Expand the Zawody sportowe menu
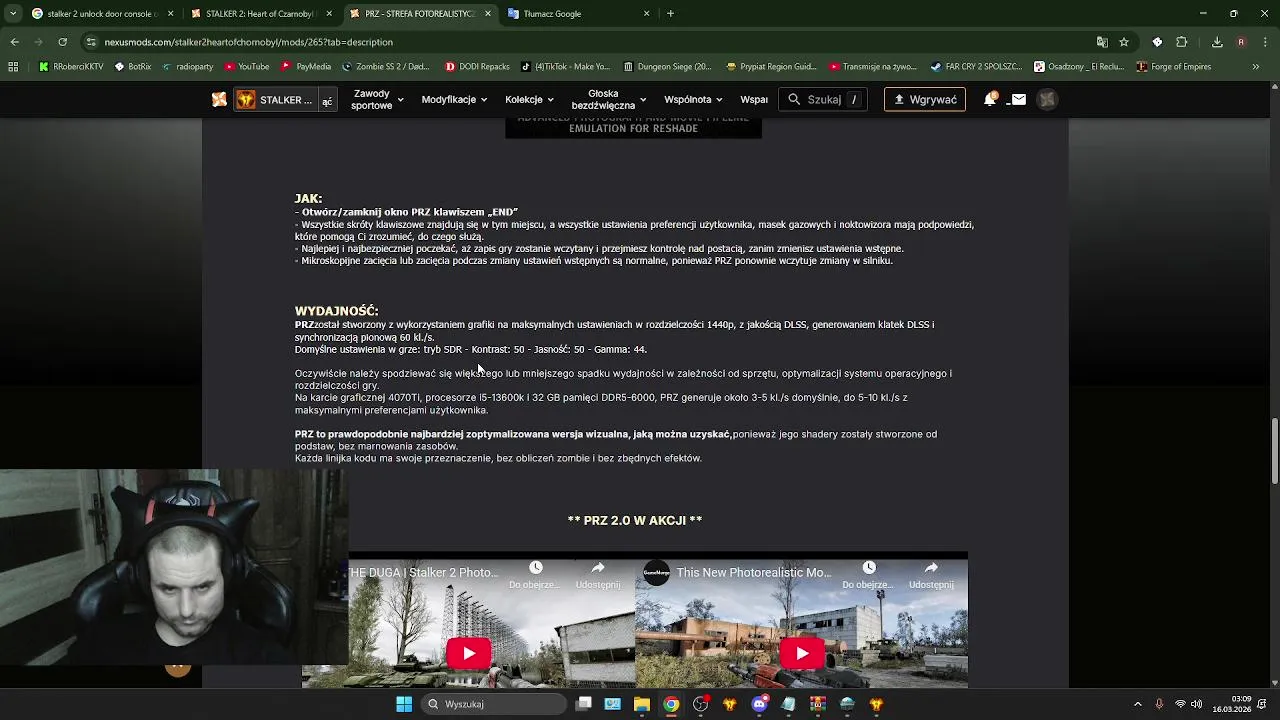Image resolution: width=1280 pixels, height=720 pixels. pos(377,99)
